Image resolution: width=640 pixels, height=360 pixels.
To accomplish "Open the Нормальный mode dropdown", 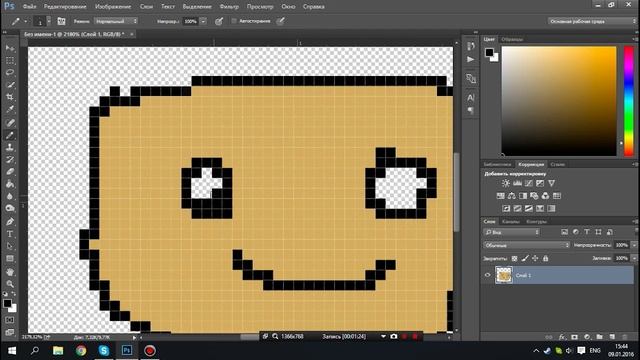I will click(x=116, y=21).
